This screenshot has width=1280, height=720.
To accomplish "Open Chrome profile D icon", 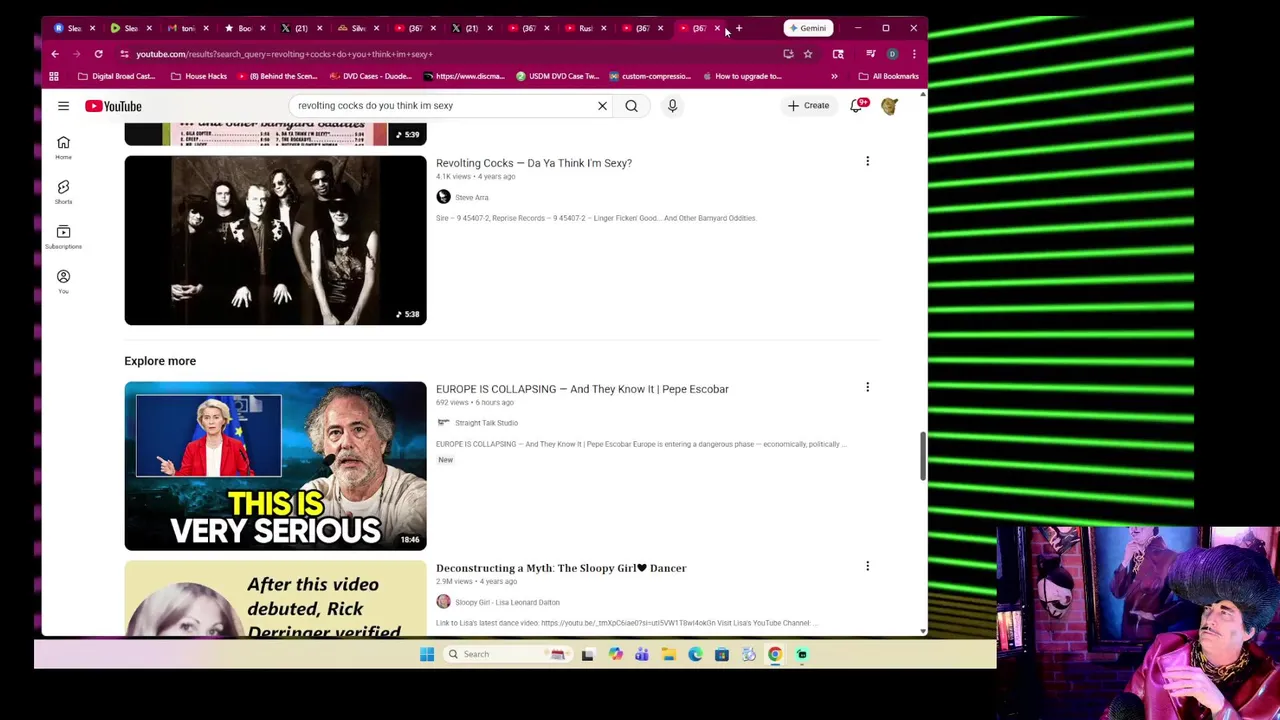I will click(x=892, y=54).
